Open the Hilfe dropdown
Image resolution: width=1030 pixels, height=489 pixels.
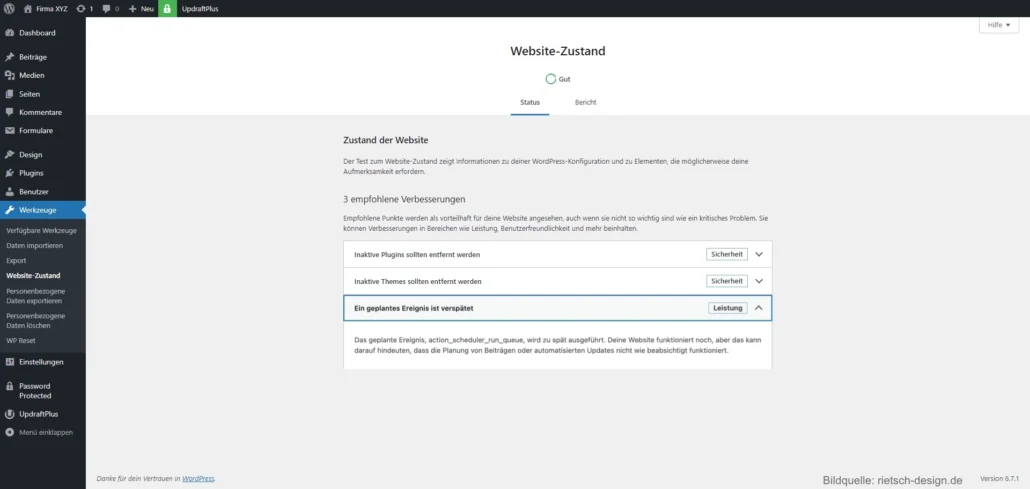tap(998, 25)
